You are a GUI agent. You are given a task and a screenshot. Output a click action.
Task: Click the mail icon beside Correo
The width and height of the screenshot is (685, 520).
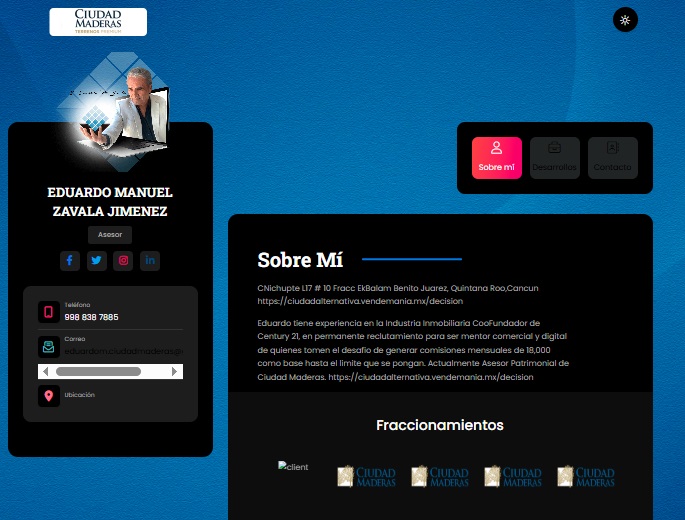click(x=48, y=347)
